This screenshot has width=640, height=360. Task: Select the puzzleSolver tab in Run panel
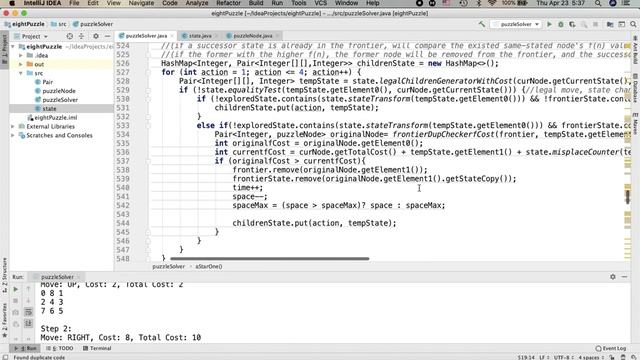point(57,277)
